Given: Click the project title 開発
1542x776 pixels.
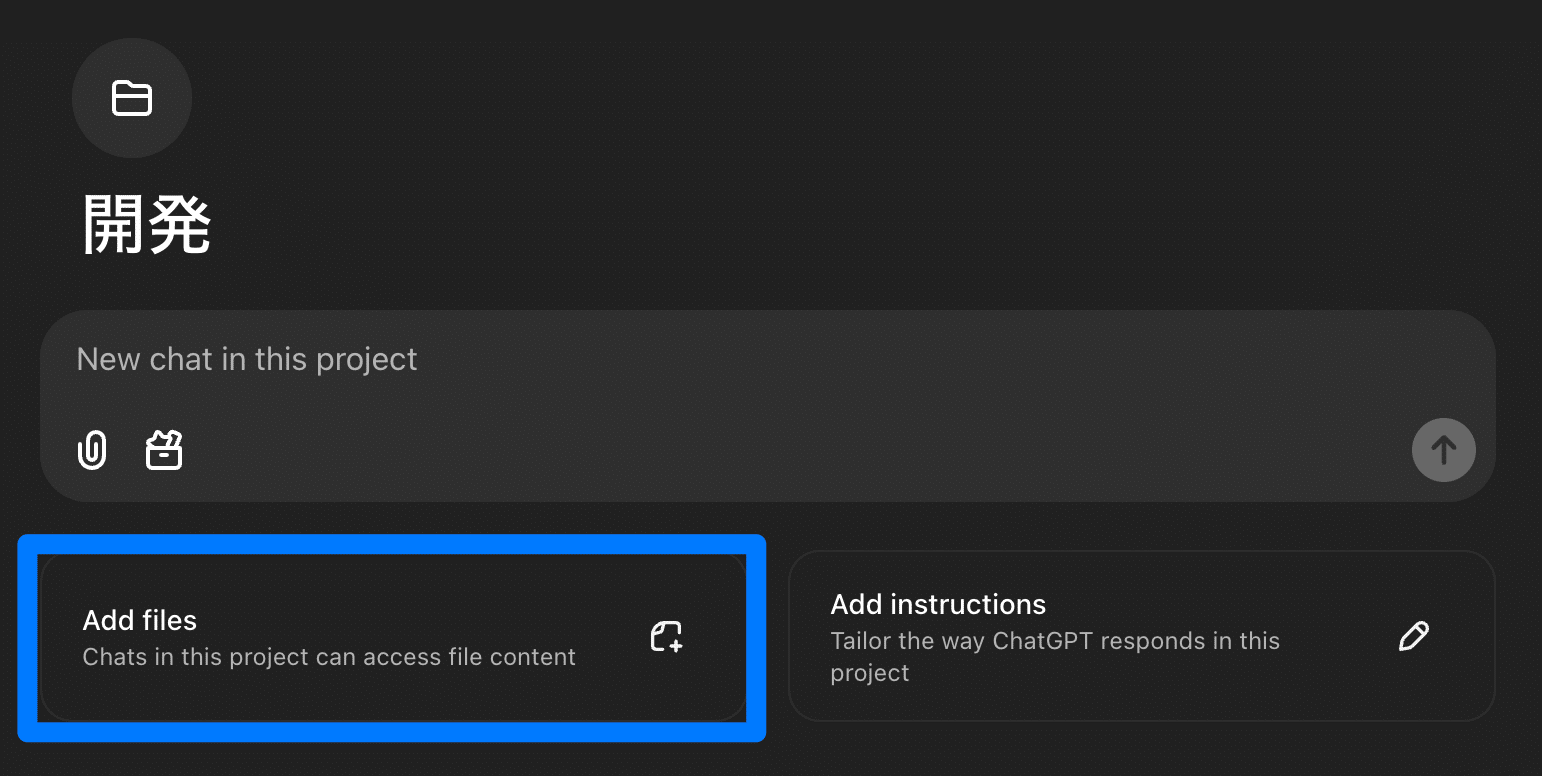Looking at the screenshot, I should coord(146,224).
